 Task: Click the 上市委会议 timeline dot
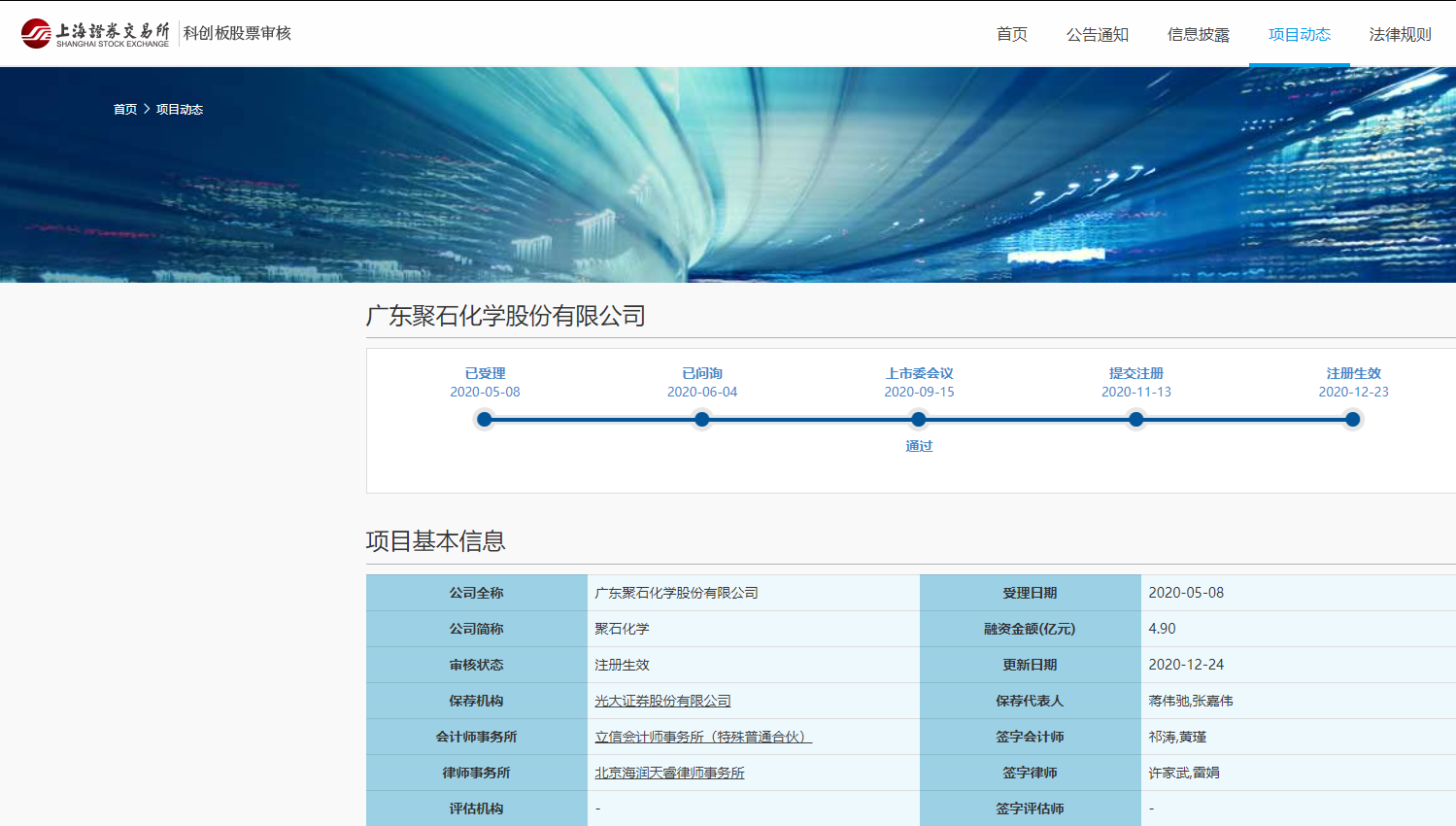point(919,420)
